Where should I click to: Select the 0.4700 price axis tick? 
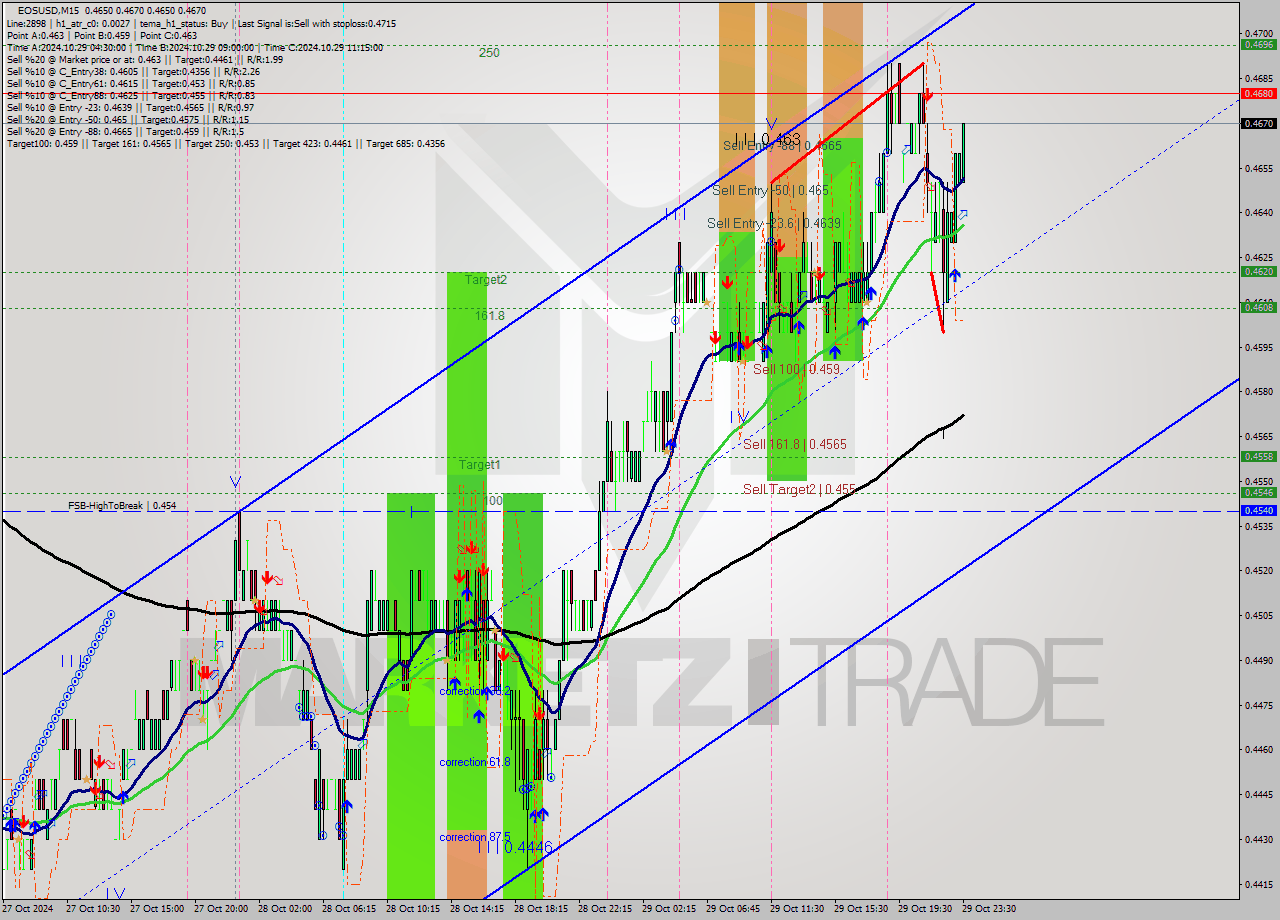1258,33
